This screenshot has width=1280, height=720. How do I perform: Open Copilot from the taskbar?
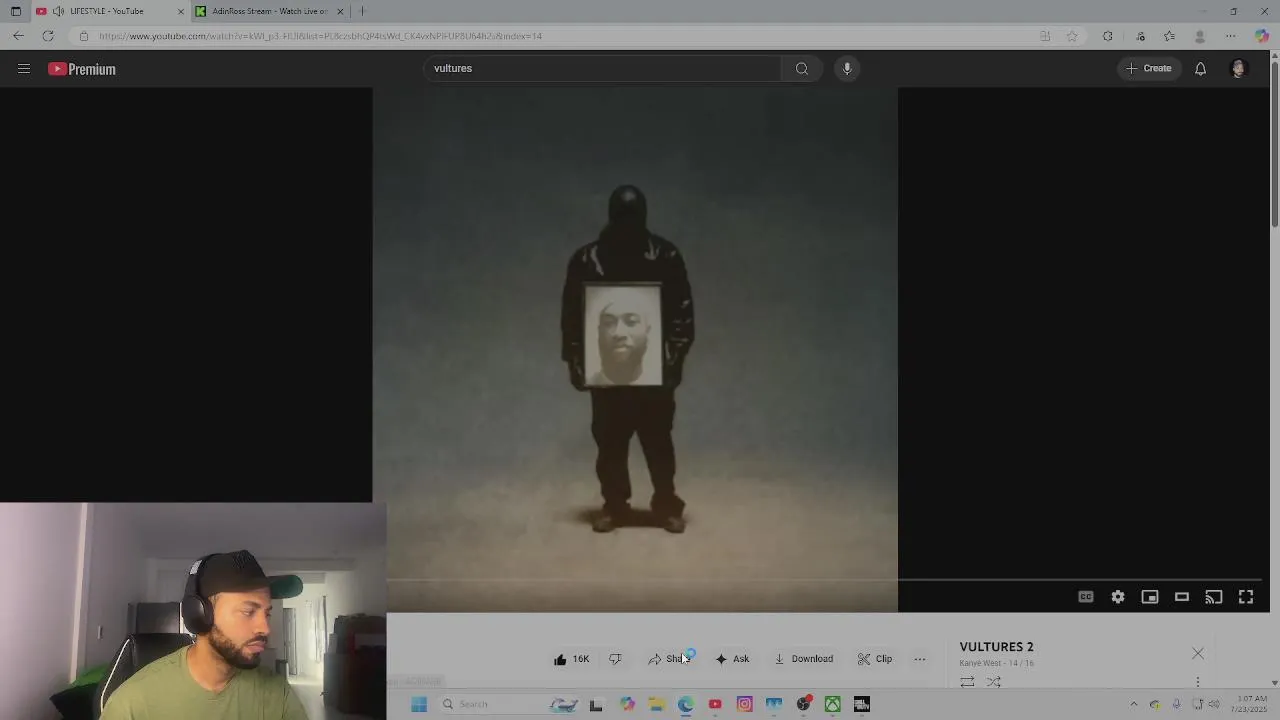(x=627, y=704)
